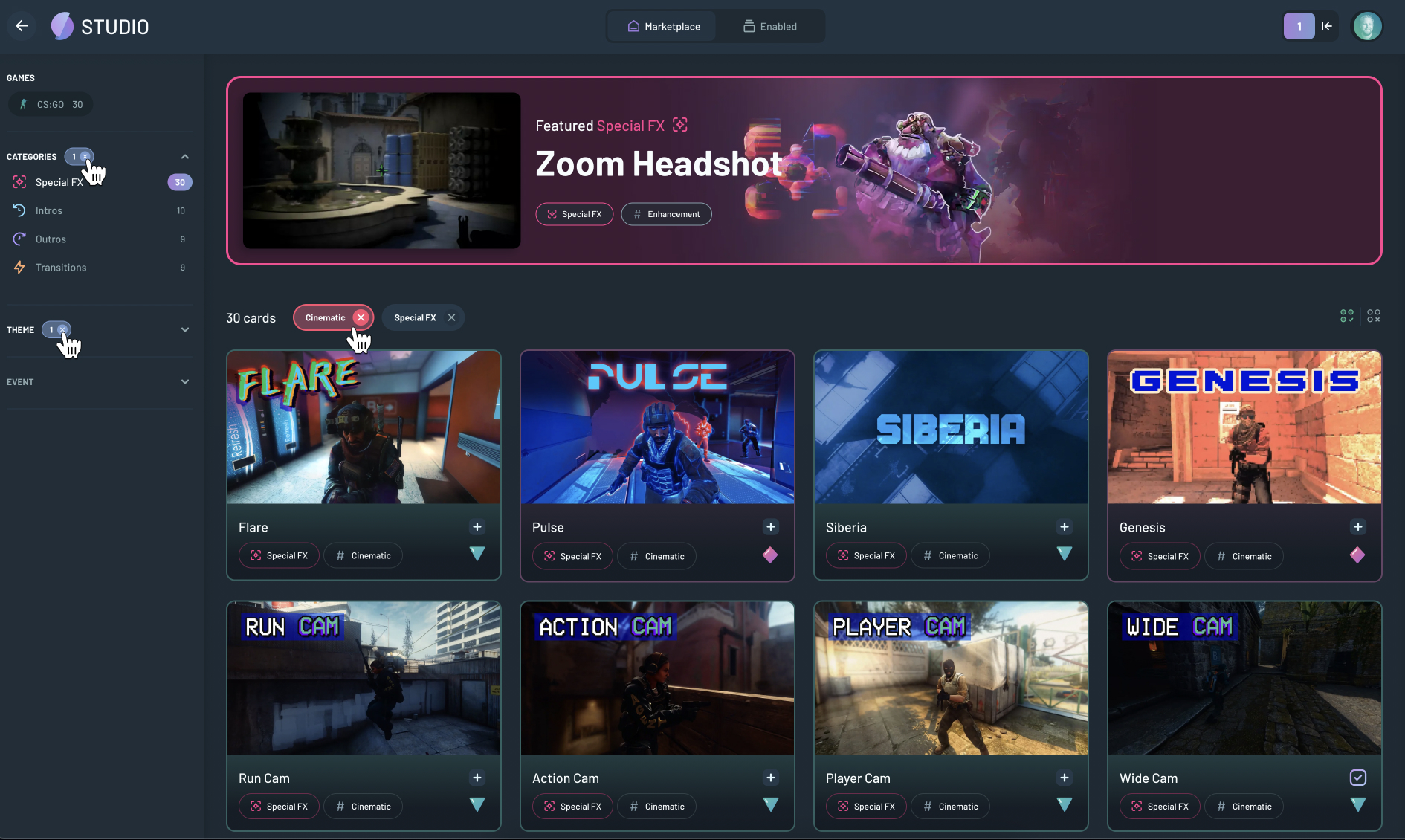Select the Marketplace tab
This screenshot has height=840, width=1405.
coord(663,27)
